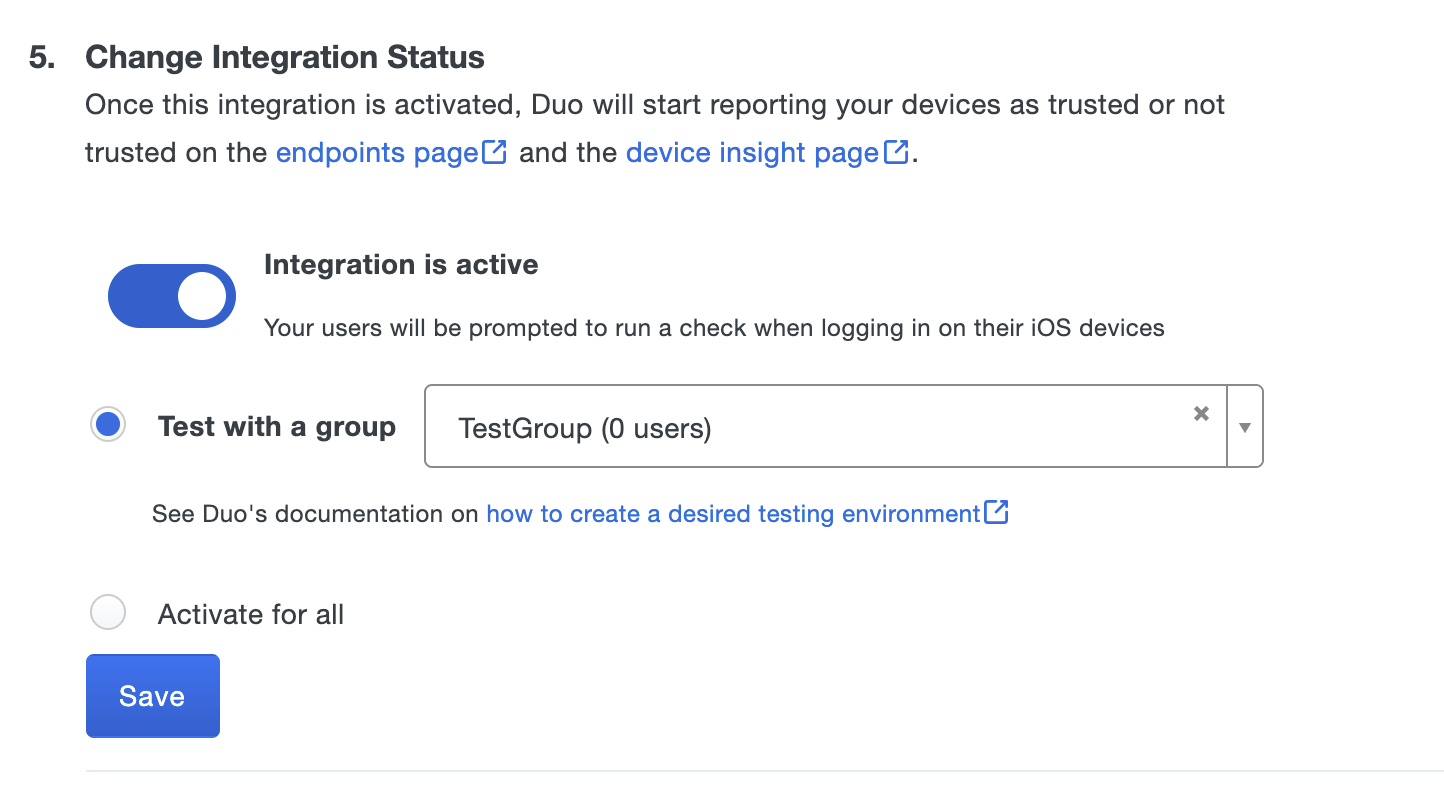Open "how to create a desired testing environment"
Image resolution: width=1444 pixels, height=792 pixels.
pyautogui.click(x=732, y=514)
